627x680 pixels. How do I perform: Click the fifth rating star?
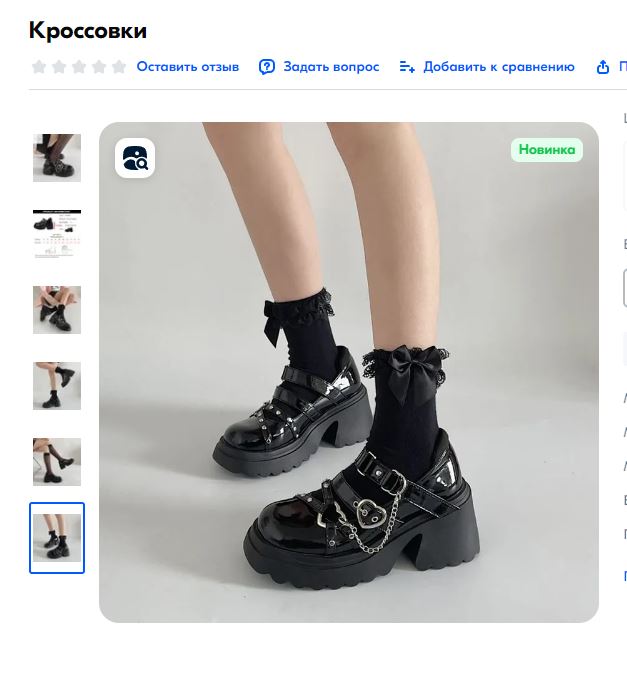(119, 67)
